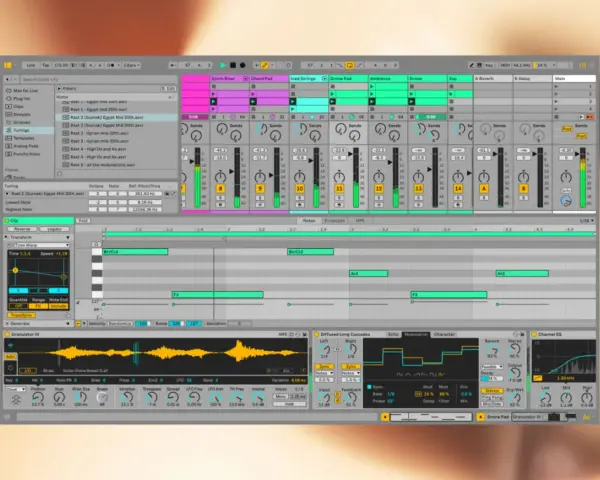Unfold the Synth Brass track with its header arrow

245,78
